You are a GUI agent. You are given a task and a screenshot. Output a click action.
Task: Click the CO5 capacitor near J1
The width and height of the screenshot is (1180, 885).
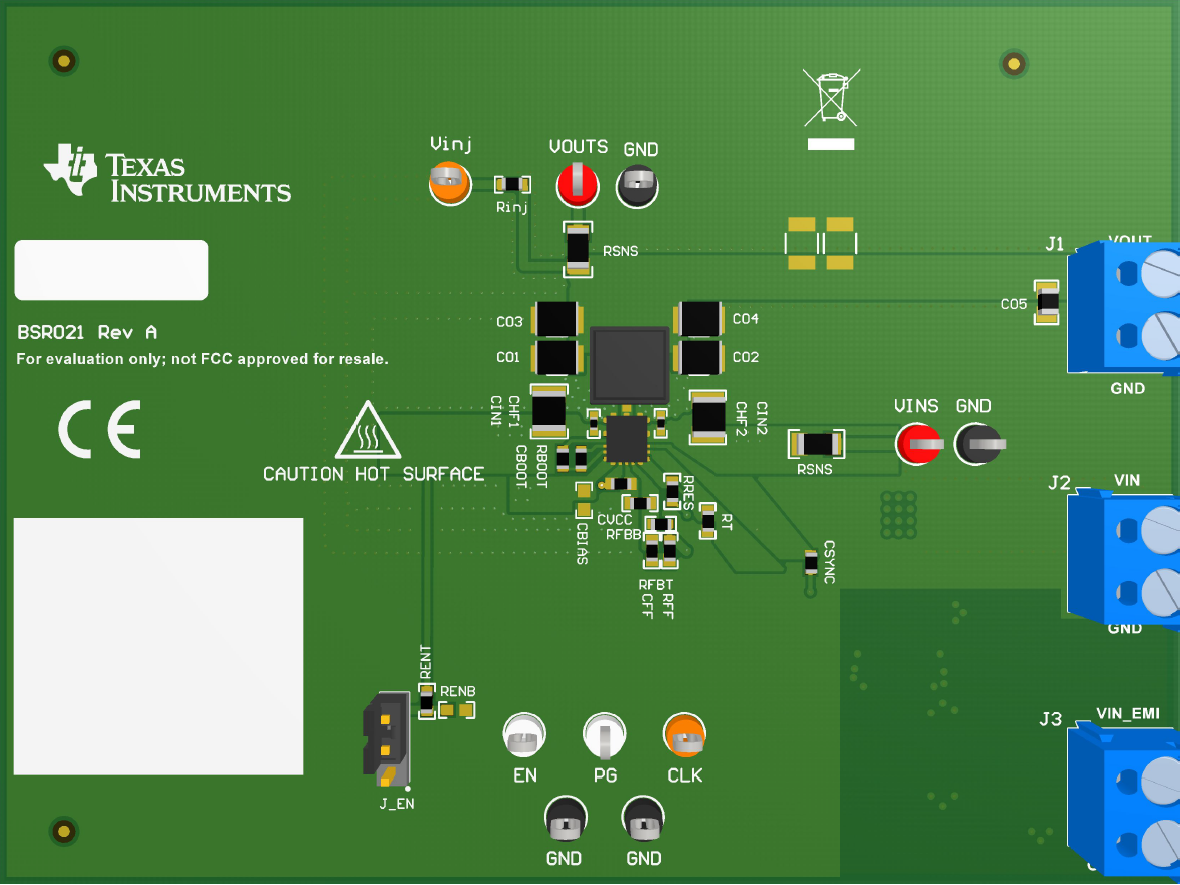pyautogui.click(x=1047, y=303)
